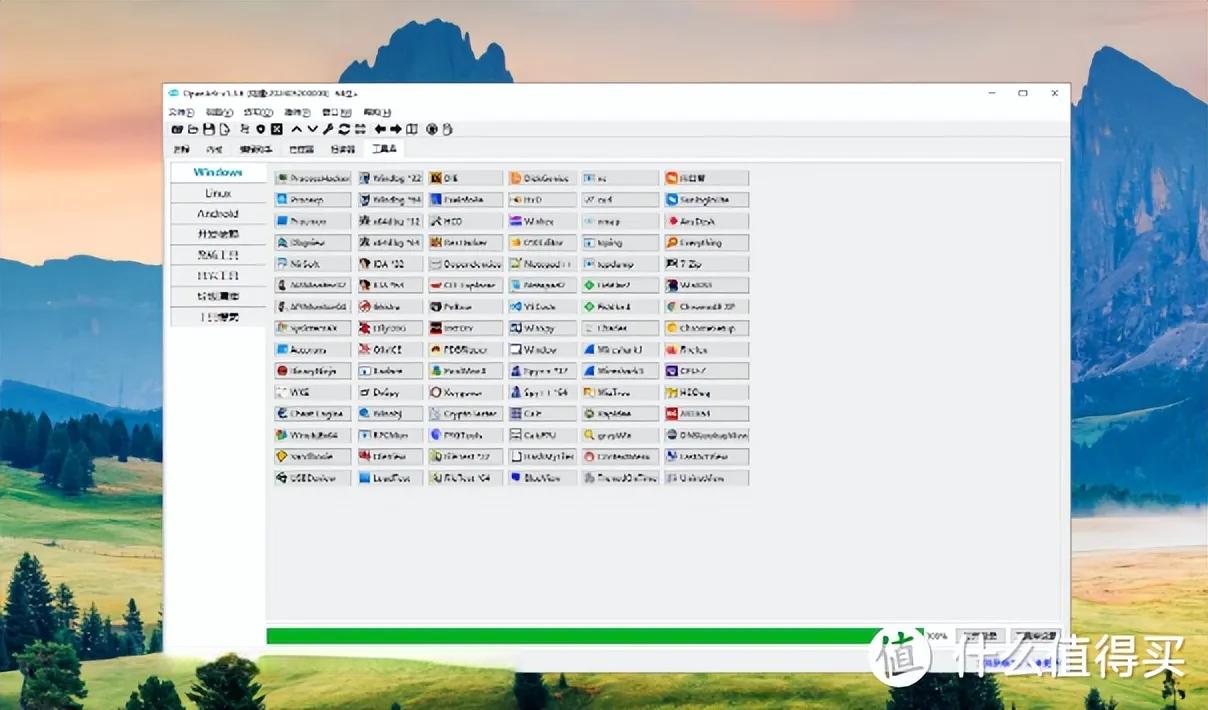
Task: Open the OllyDBG tool
Action: (x=390, y=328)
